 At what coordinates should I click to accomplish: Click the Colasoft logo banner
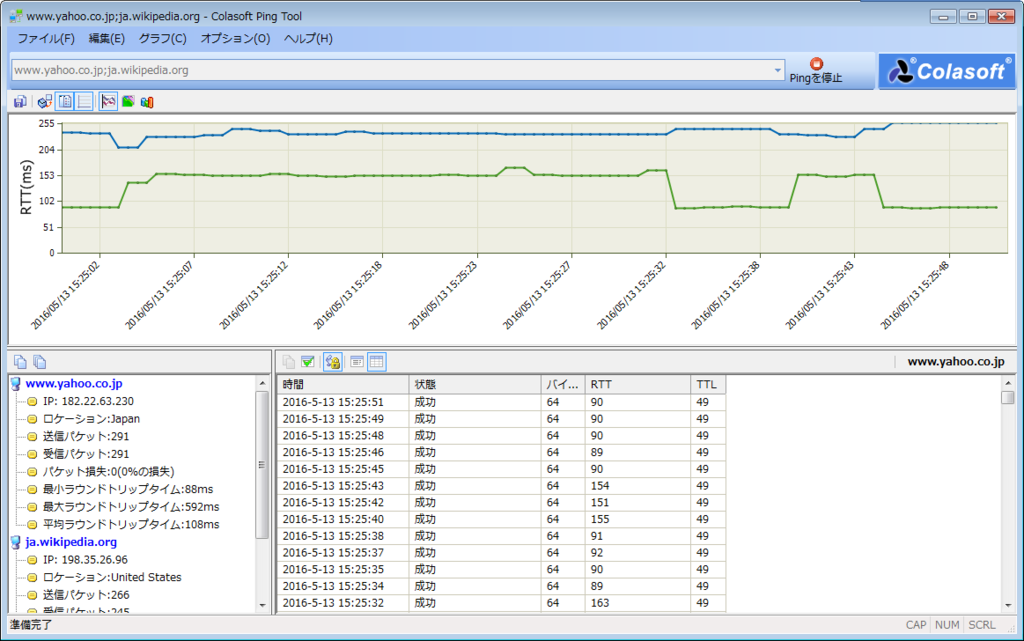tap(947, 70)
